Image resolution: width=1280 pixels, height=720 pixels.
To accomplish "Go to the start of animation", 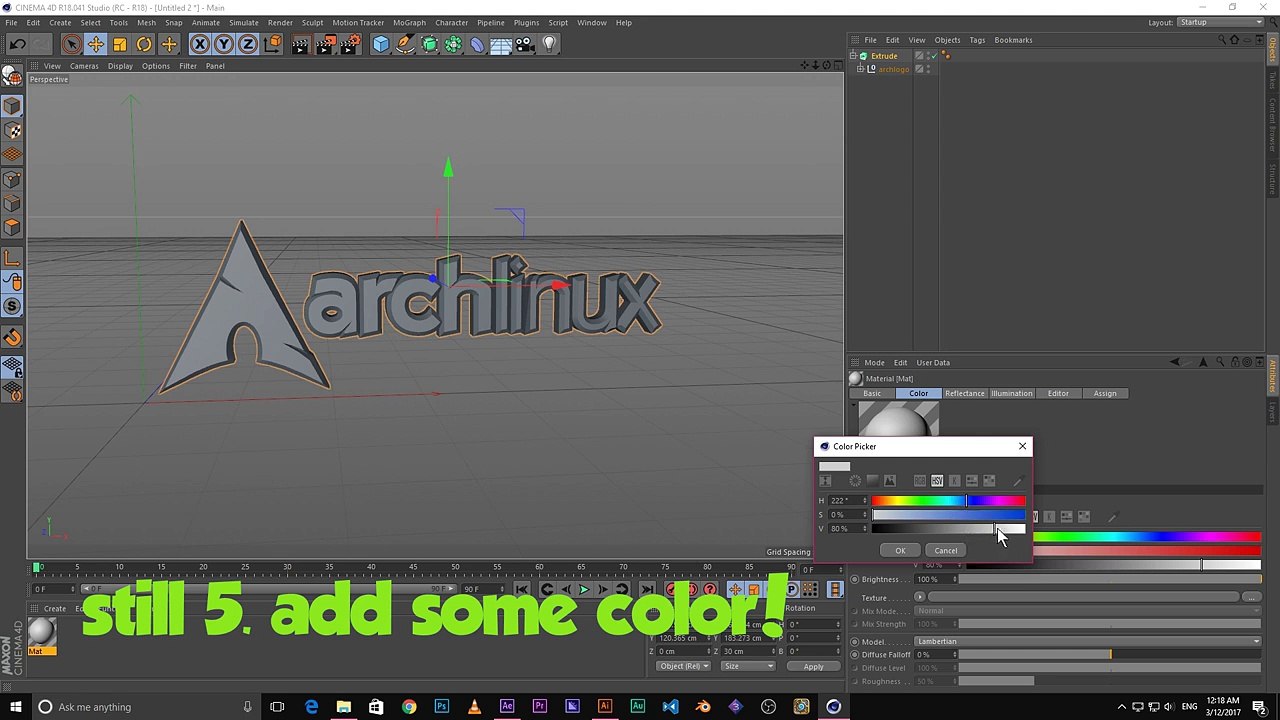I will (x=523, y=590).
